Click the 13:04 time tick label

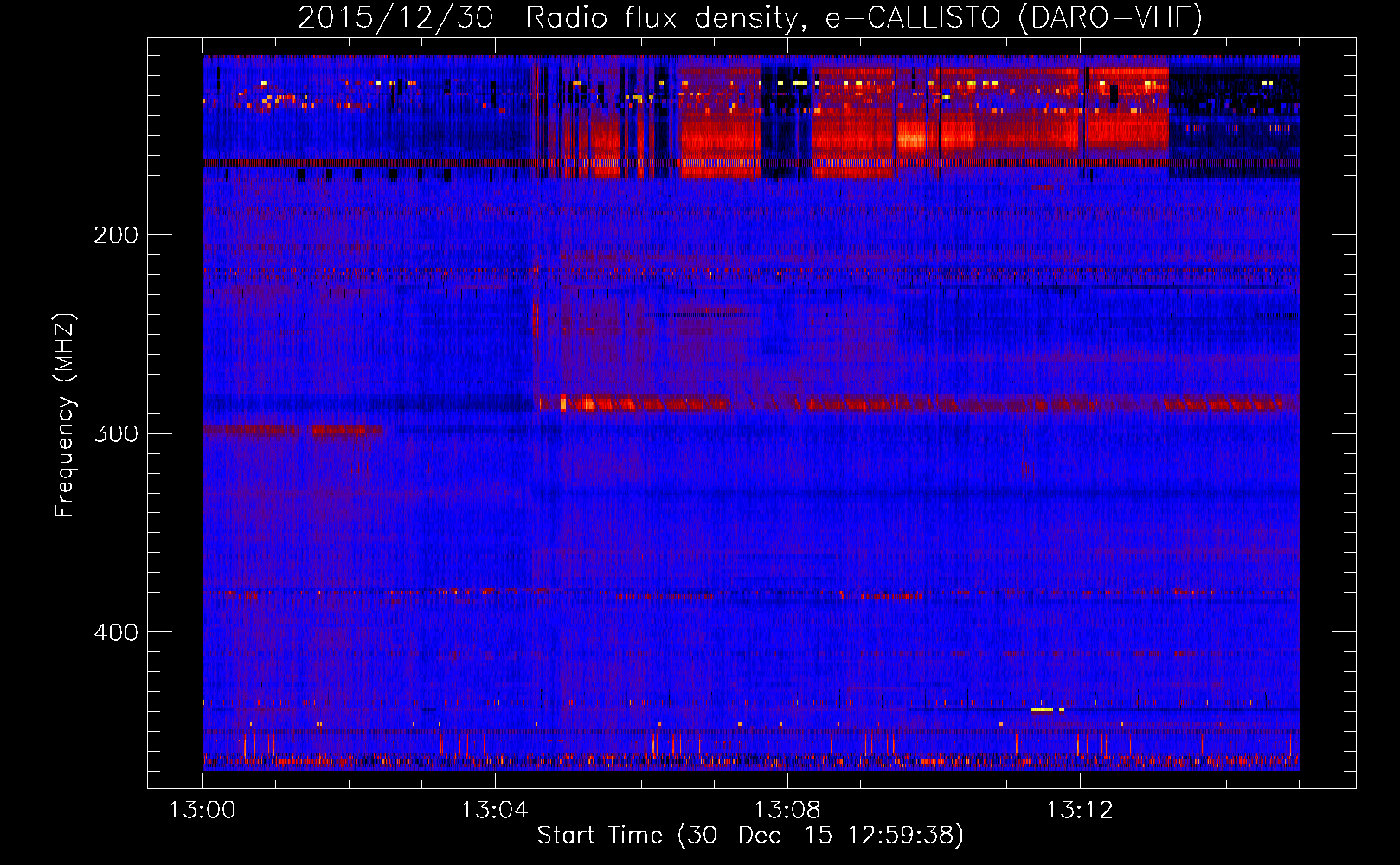point(495,811)
